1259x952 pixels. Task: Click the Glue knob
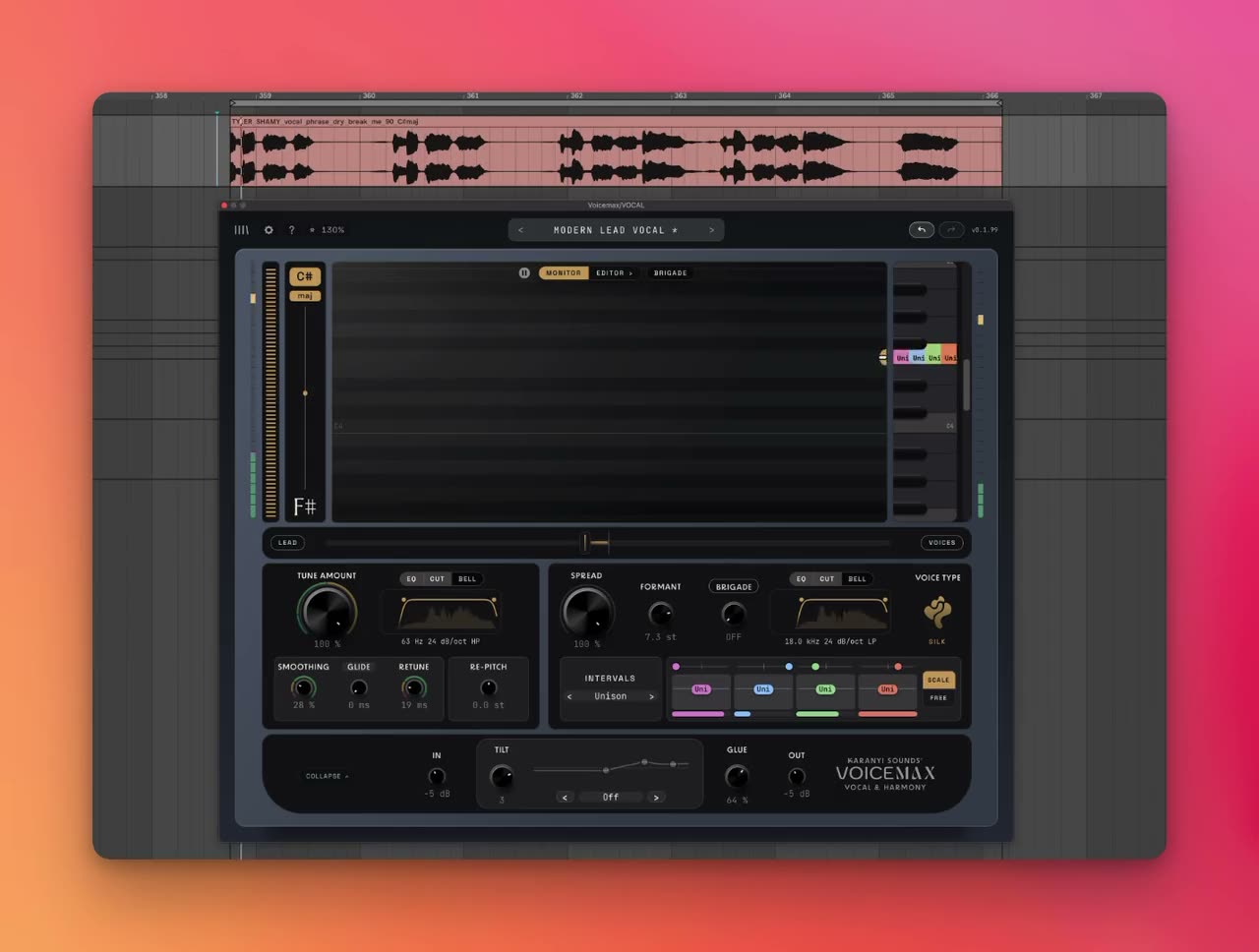[x=737, y=776]
